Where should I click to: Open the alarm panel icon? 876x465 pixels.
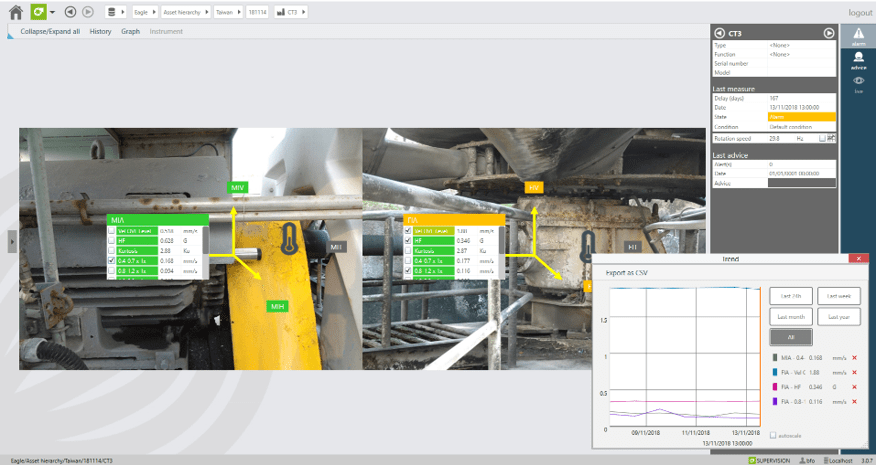858,36
